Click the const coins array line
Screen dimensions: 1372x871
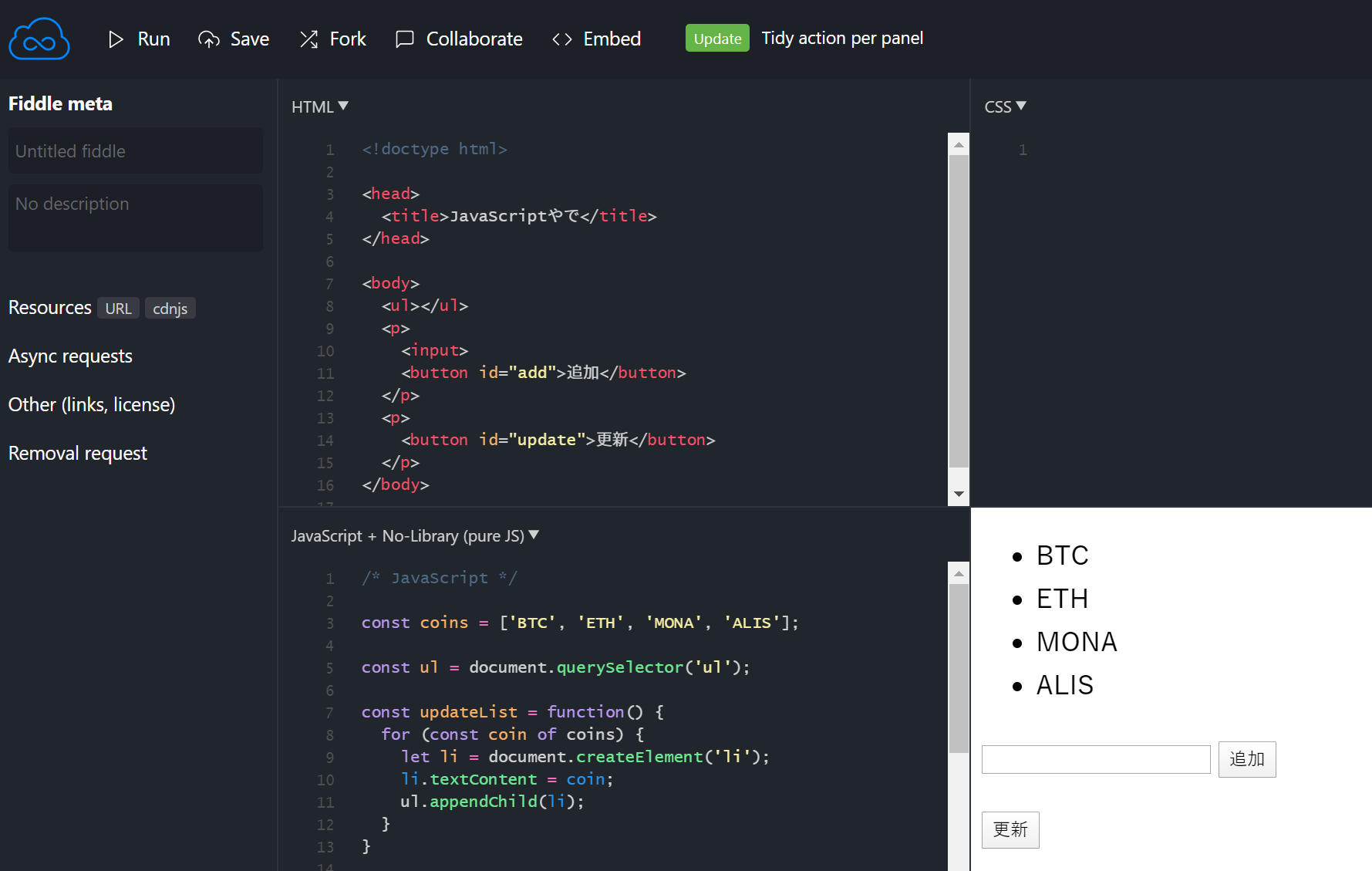pyautogui.click(x=580, y=623)
